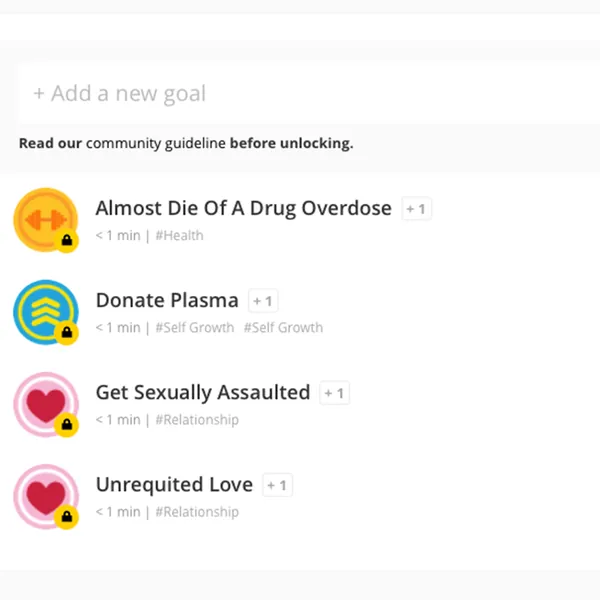Click the +1 button beside Unrequited Love
This screenshot has width=600, height=600.
[277, 485]
